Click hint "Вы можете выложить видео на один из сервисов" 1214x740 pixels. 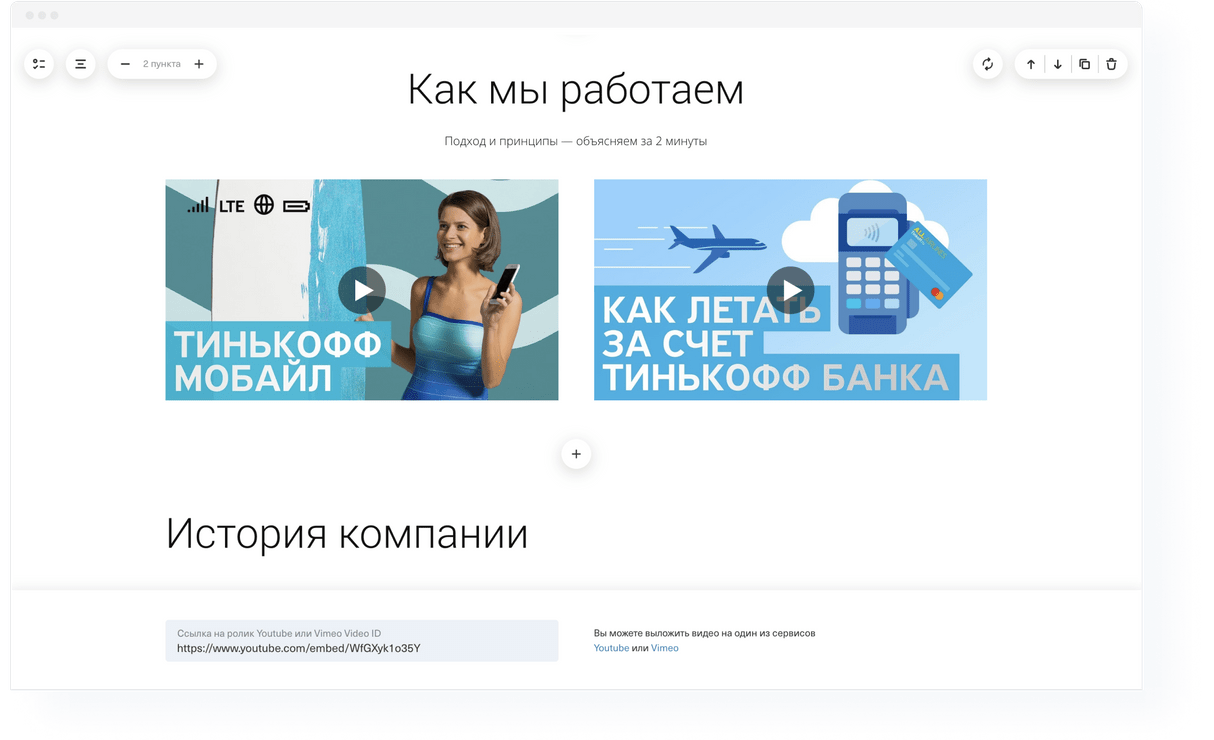[x=705, y=633]
